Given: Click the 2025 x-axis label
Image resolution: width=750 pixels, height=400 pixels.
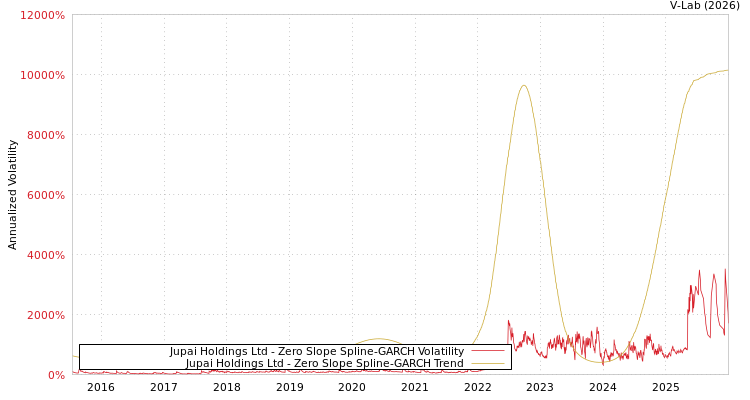Looking at the screenshot, I should 665,387.
